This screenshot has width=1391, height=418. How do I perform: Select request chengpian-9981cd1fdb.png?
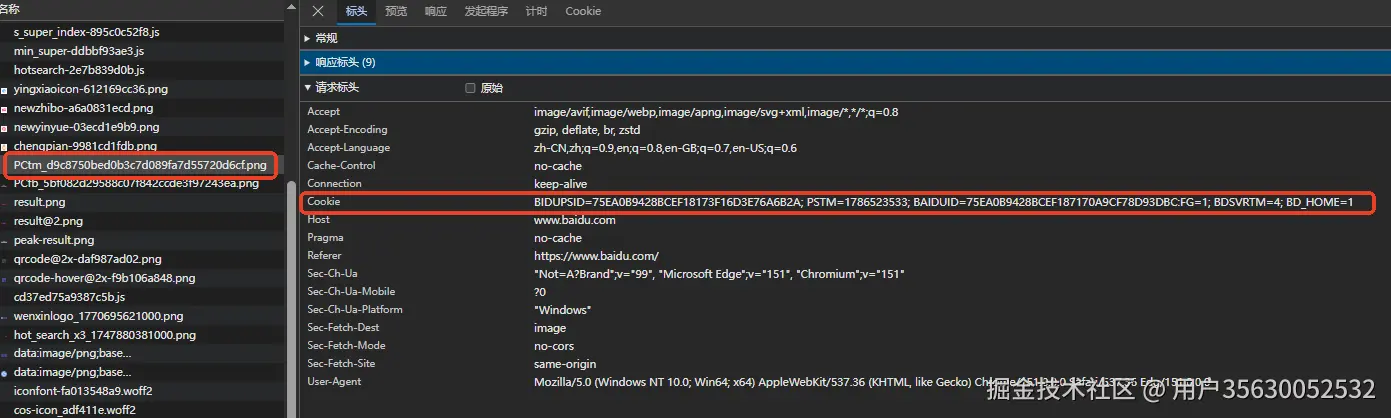tap(87, 146)
